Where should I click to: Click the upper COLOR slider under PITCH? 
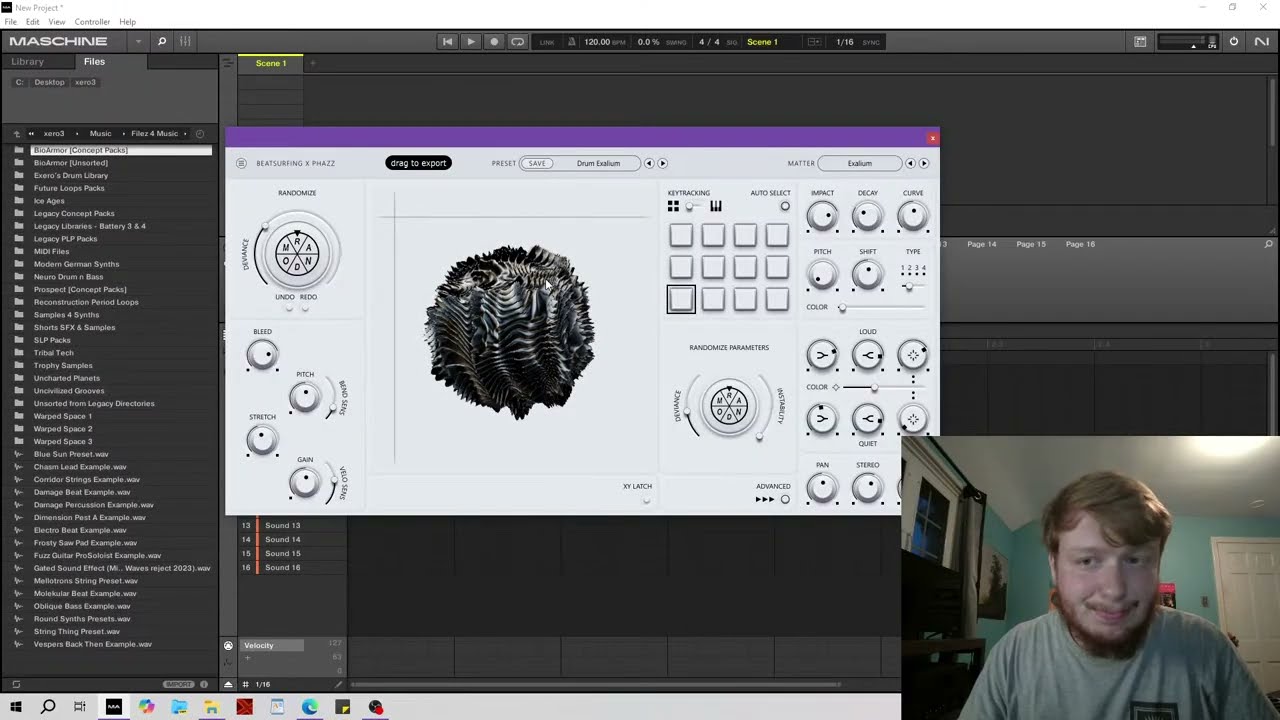tap(880, 307)
